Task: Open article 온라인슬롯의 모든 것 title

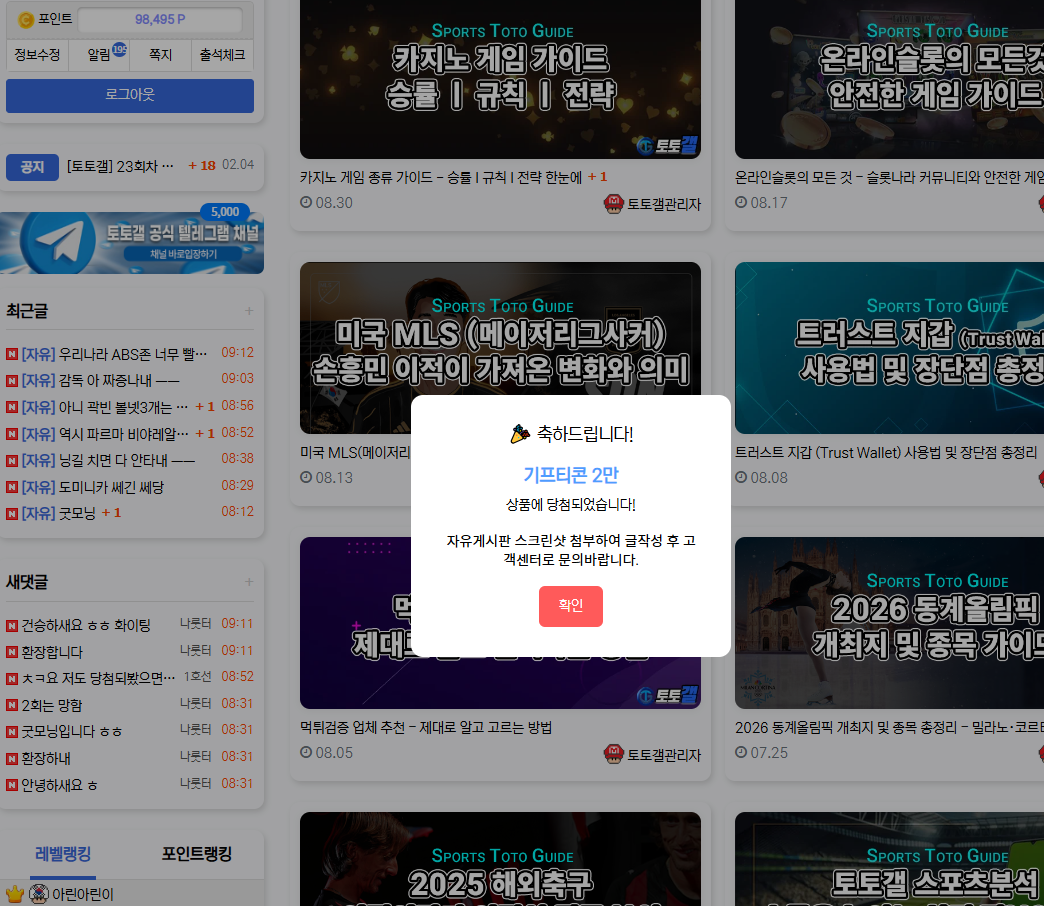Action: tap(889, 177)
